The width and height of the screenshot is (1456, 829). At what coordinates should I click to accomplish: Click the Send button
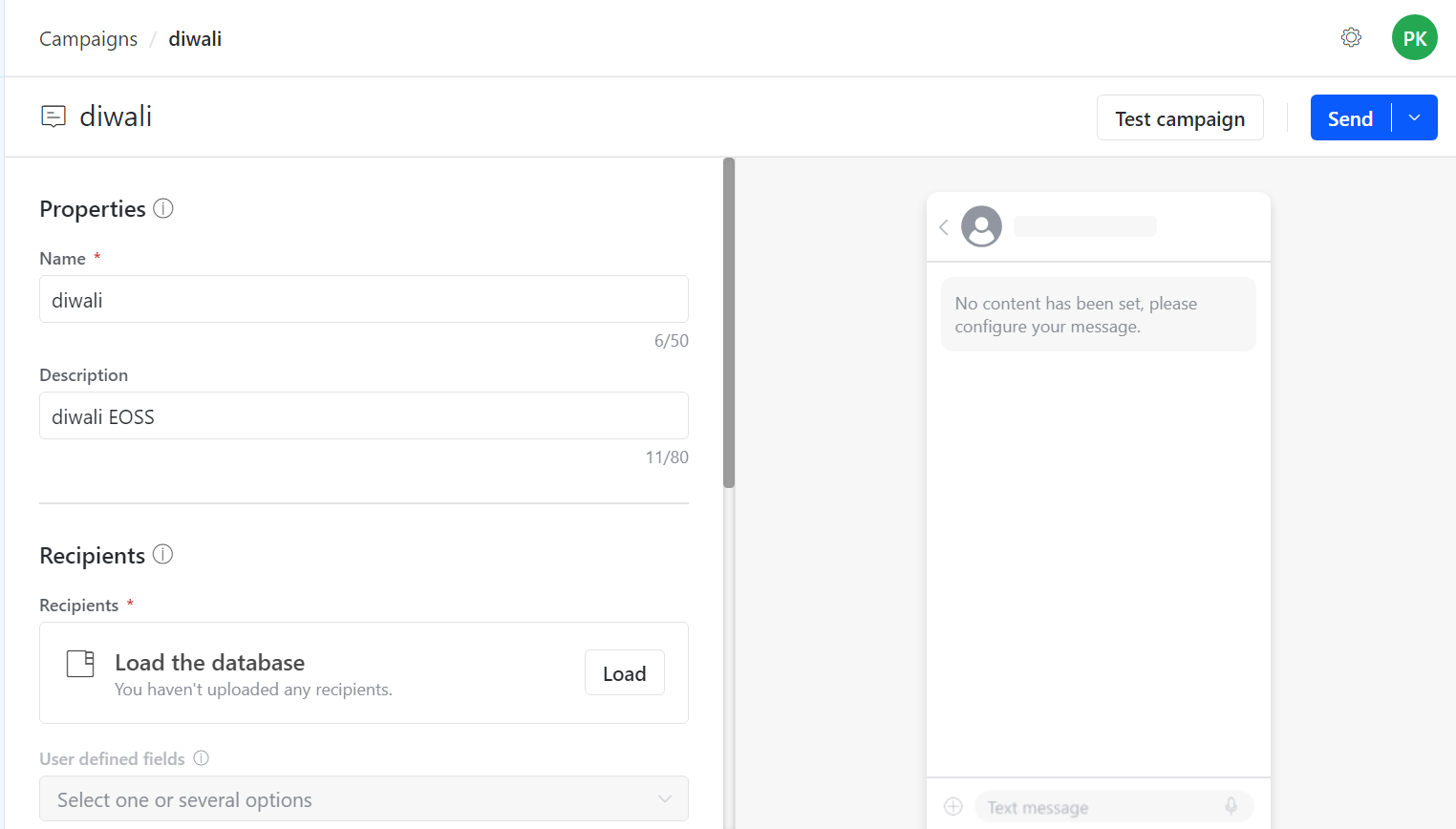pos(1350,117)
